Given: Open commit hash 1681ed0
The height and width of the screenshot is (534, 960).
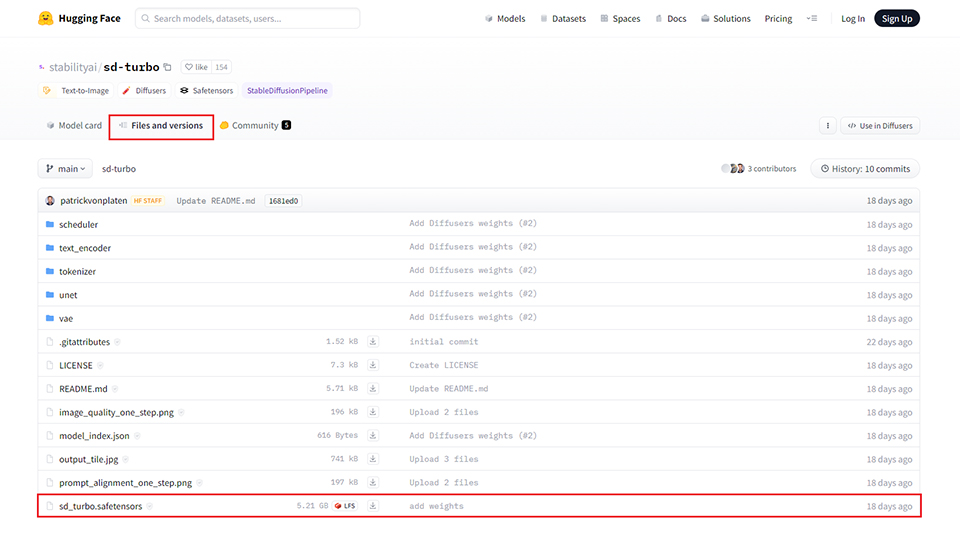Looking at the screenshot, I should [284, 201].
